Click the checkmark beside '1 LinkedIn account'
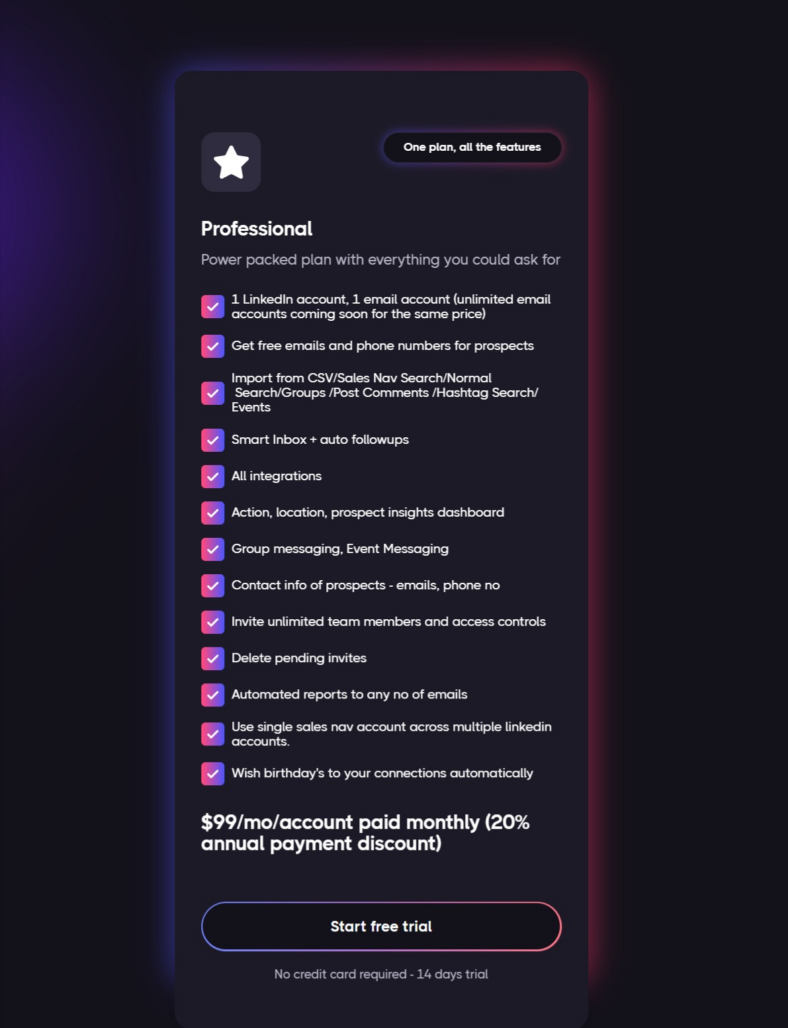Image resolution: width=788 pixels, height=1028 pixels. (212, 307)
